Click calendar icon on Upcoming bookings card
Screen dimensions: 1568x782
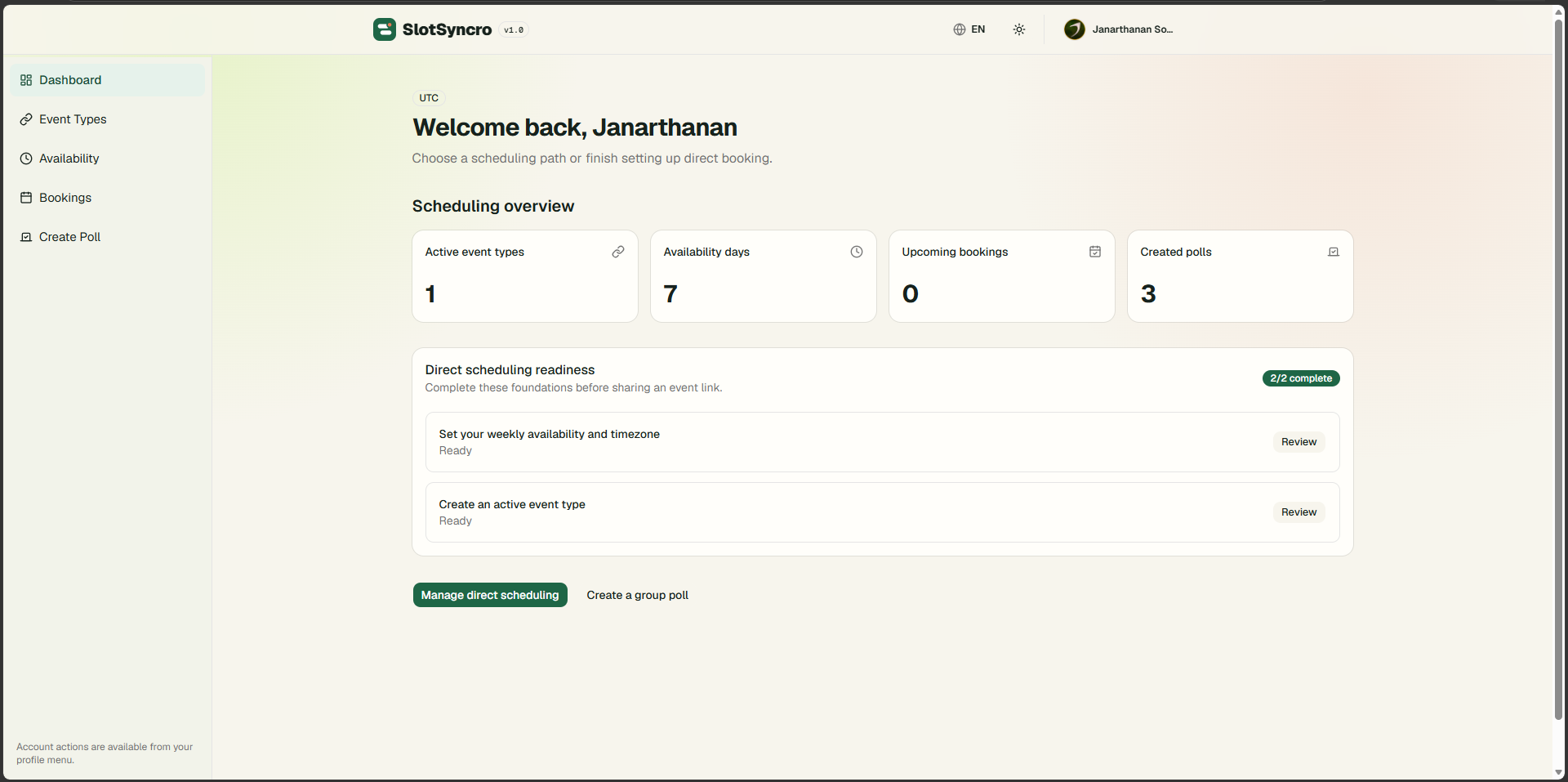(1095, 252)
